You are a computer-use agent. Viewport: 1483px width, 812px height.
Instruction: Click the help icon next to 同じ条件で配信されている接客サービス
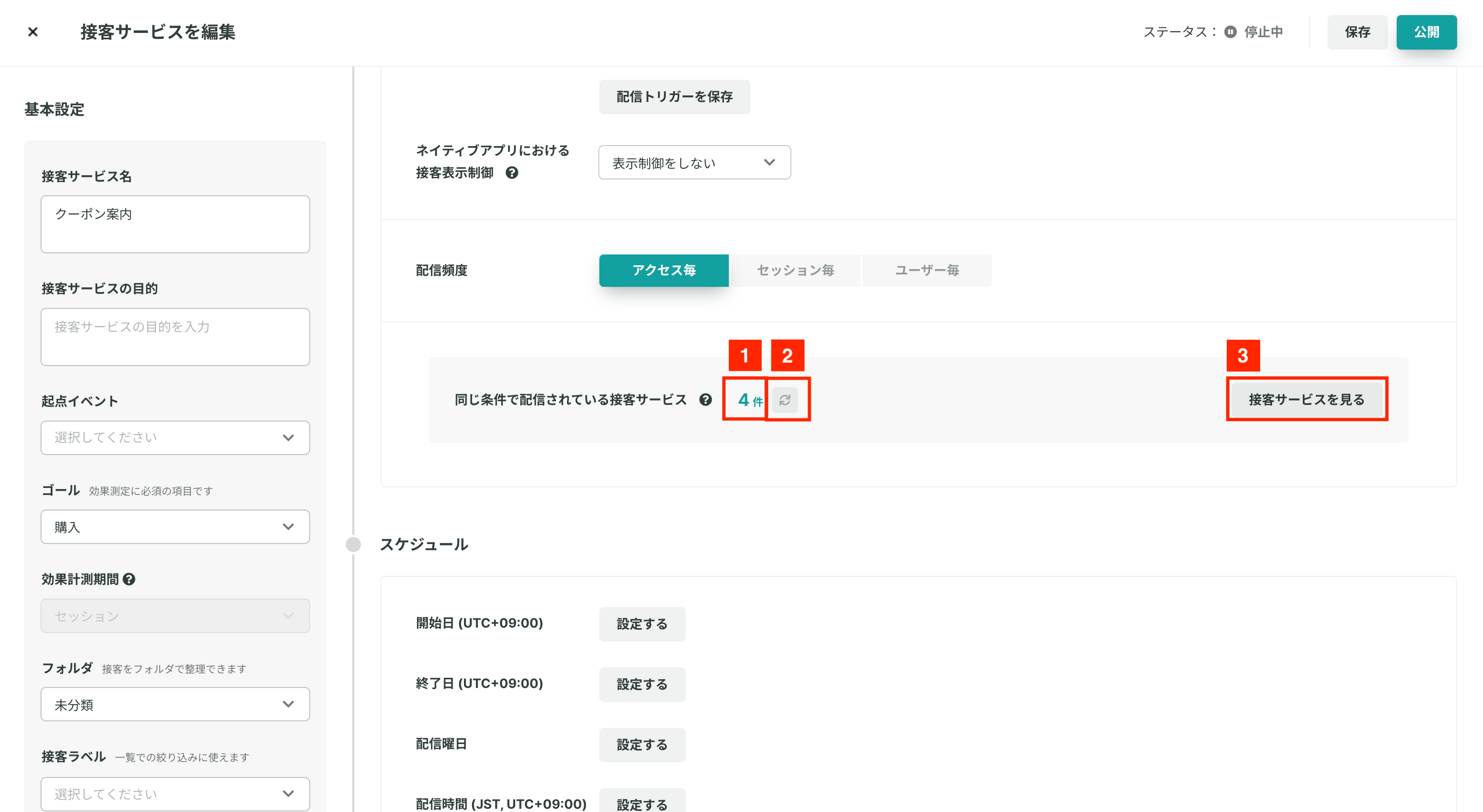[705, 400]
